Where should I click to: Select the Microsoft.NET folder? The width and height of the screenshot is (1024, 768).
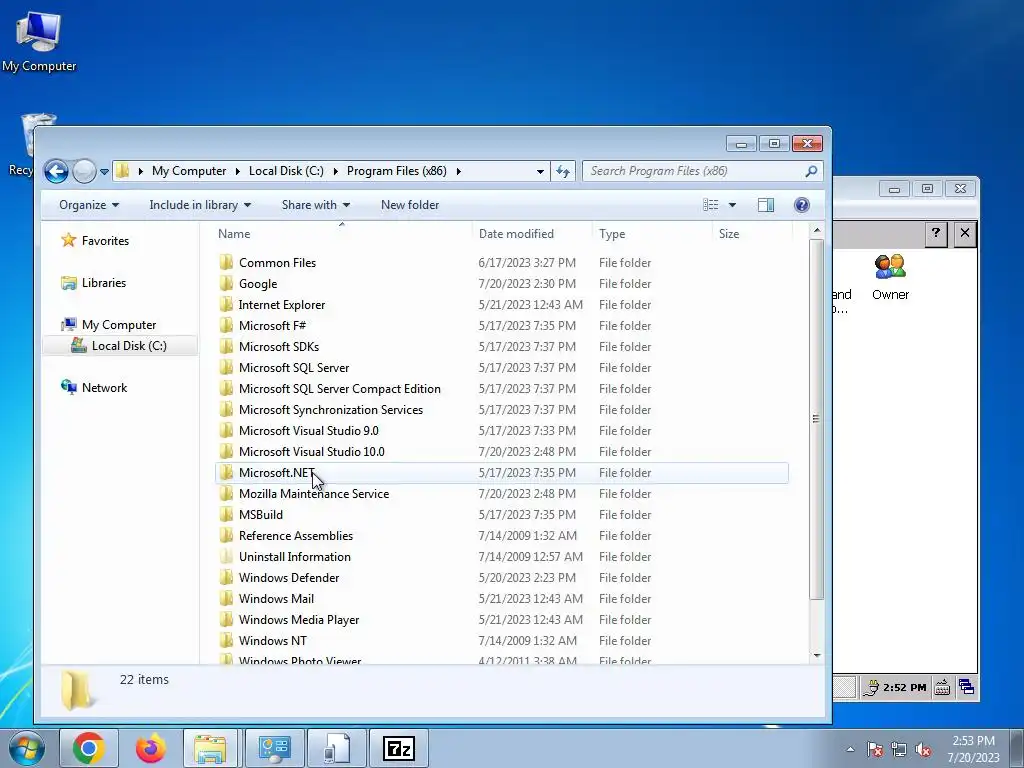click(502, 473)
